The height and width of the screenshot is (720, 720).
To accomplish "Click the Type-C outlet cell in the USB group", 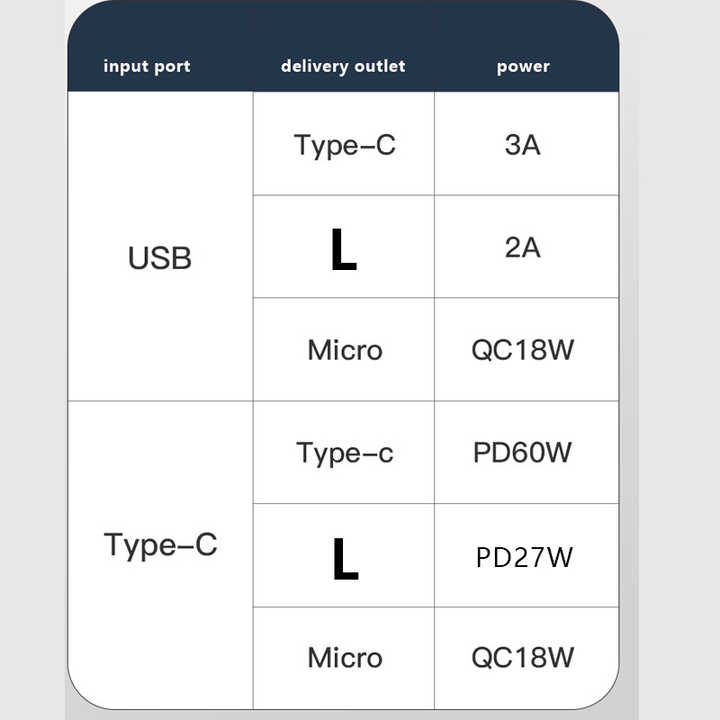I will click(343, 143).
